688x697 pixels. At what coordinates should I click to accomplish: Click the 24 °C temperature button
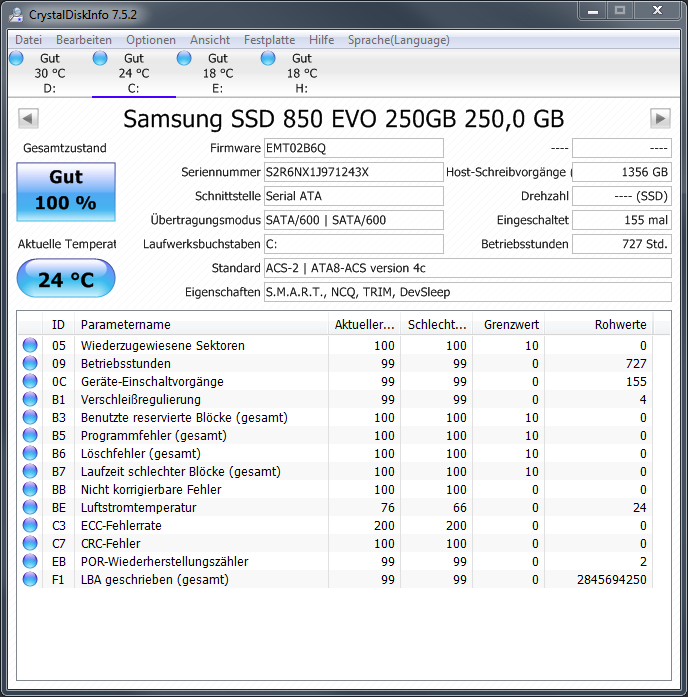[66, 278]
